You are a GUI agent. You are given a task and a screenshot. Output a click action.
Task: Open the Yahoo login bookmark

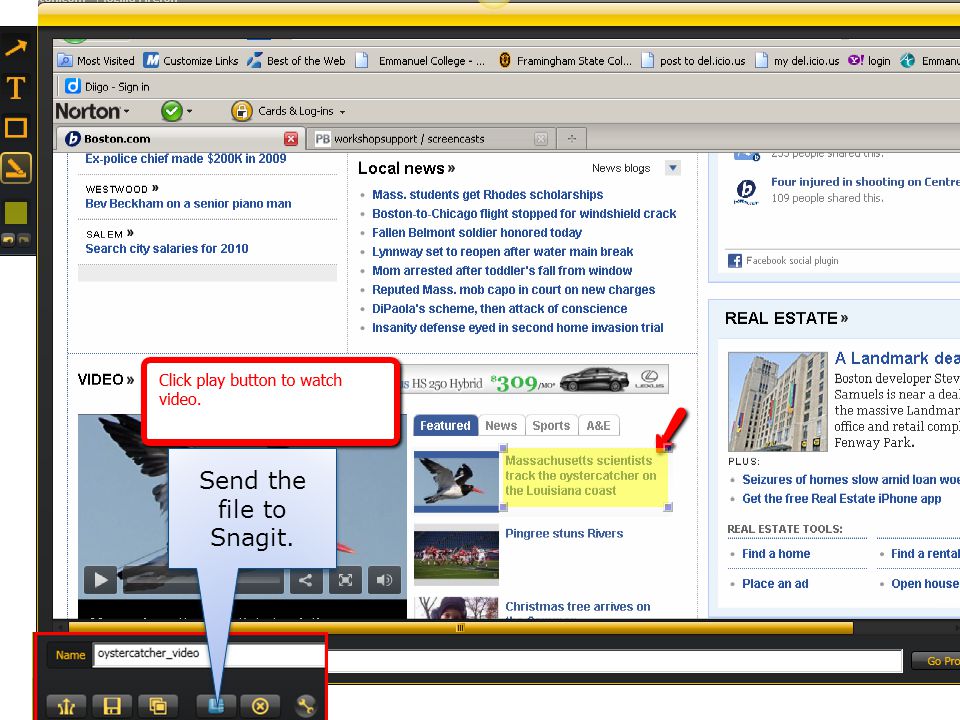point(869,61)
